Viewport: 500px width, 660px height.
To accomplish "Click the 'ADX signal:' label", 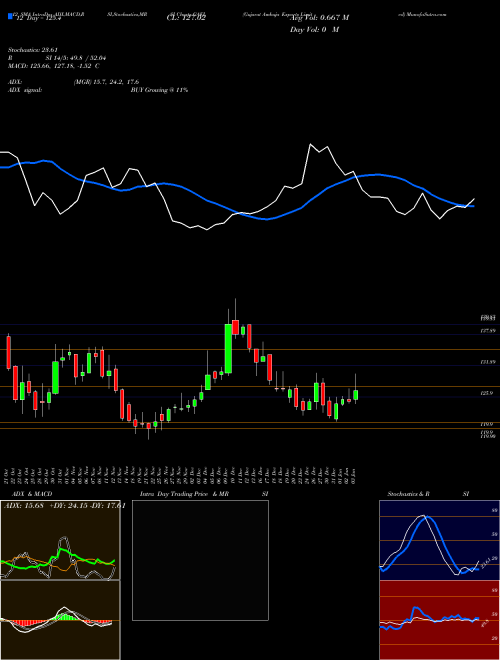I will [25, 90].
